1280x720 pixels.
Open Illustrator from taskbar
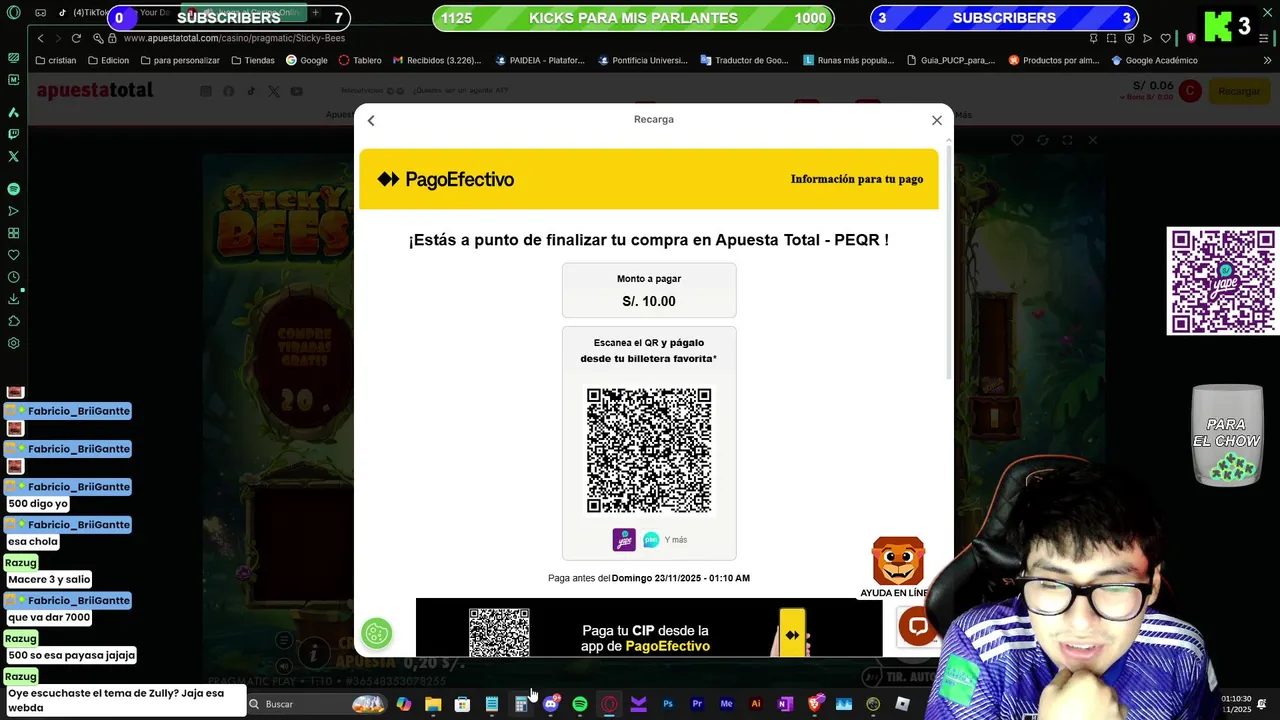point(756,704)
